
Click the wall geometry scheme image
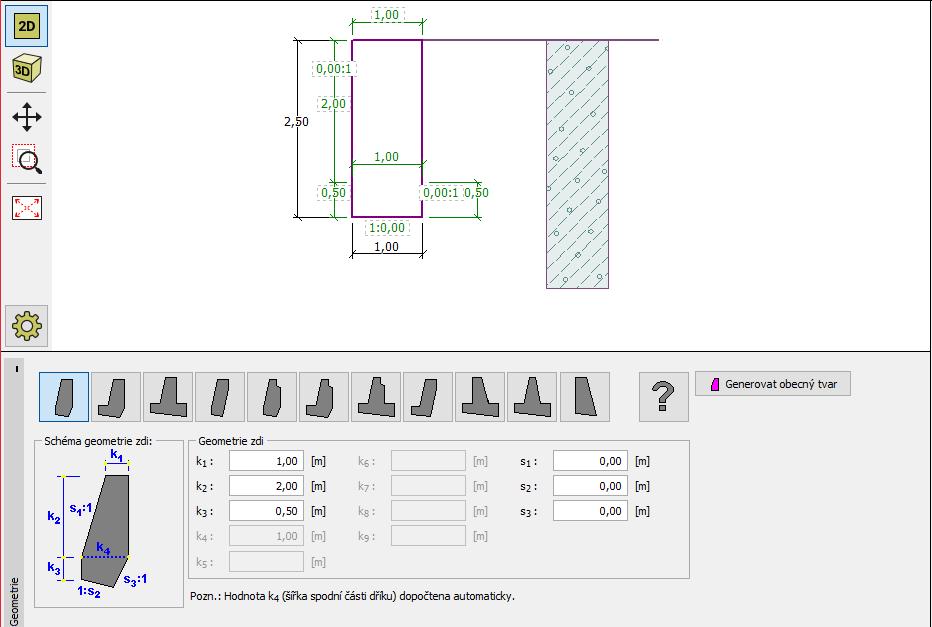[x=97, y=523]
